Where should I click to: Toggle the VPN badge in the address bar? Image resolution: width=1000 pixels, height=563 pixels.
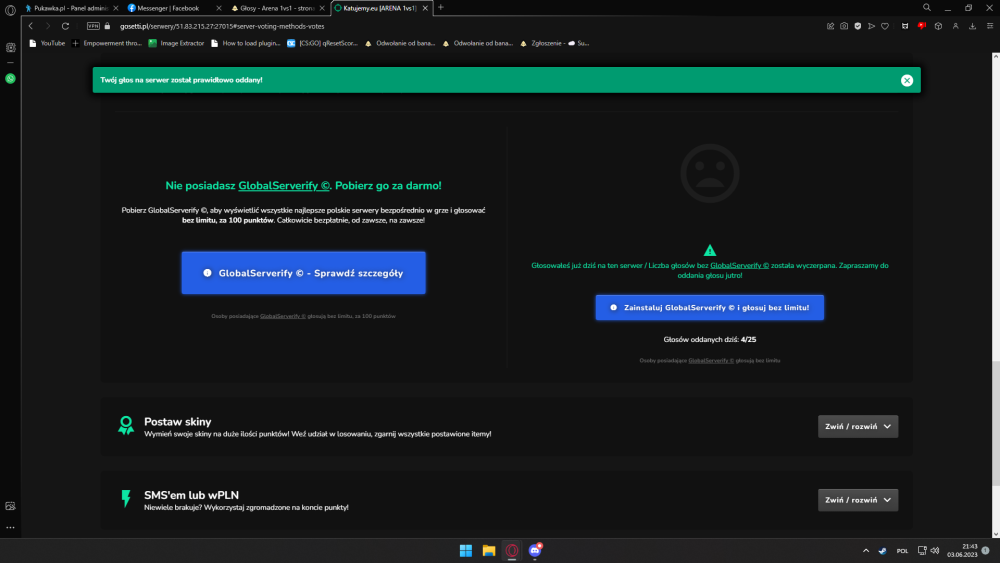[93, 26]
